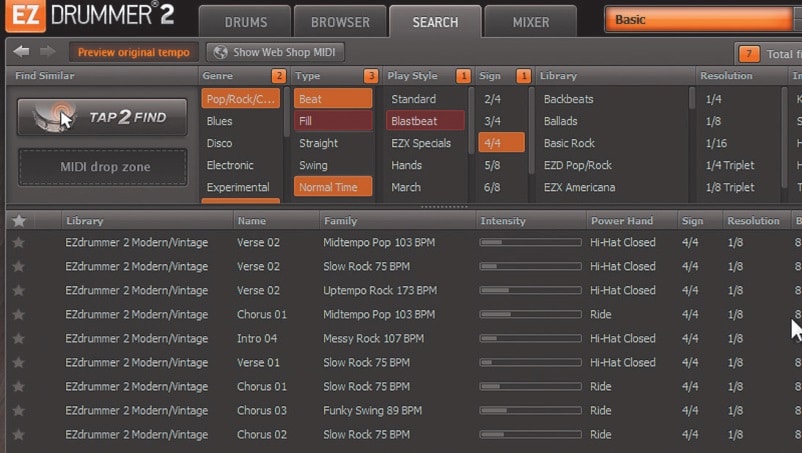Click the Tap 2 Find button
The width and height of the screenshot is (802, 453).
point(102,117)
